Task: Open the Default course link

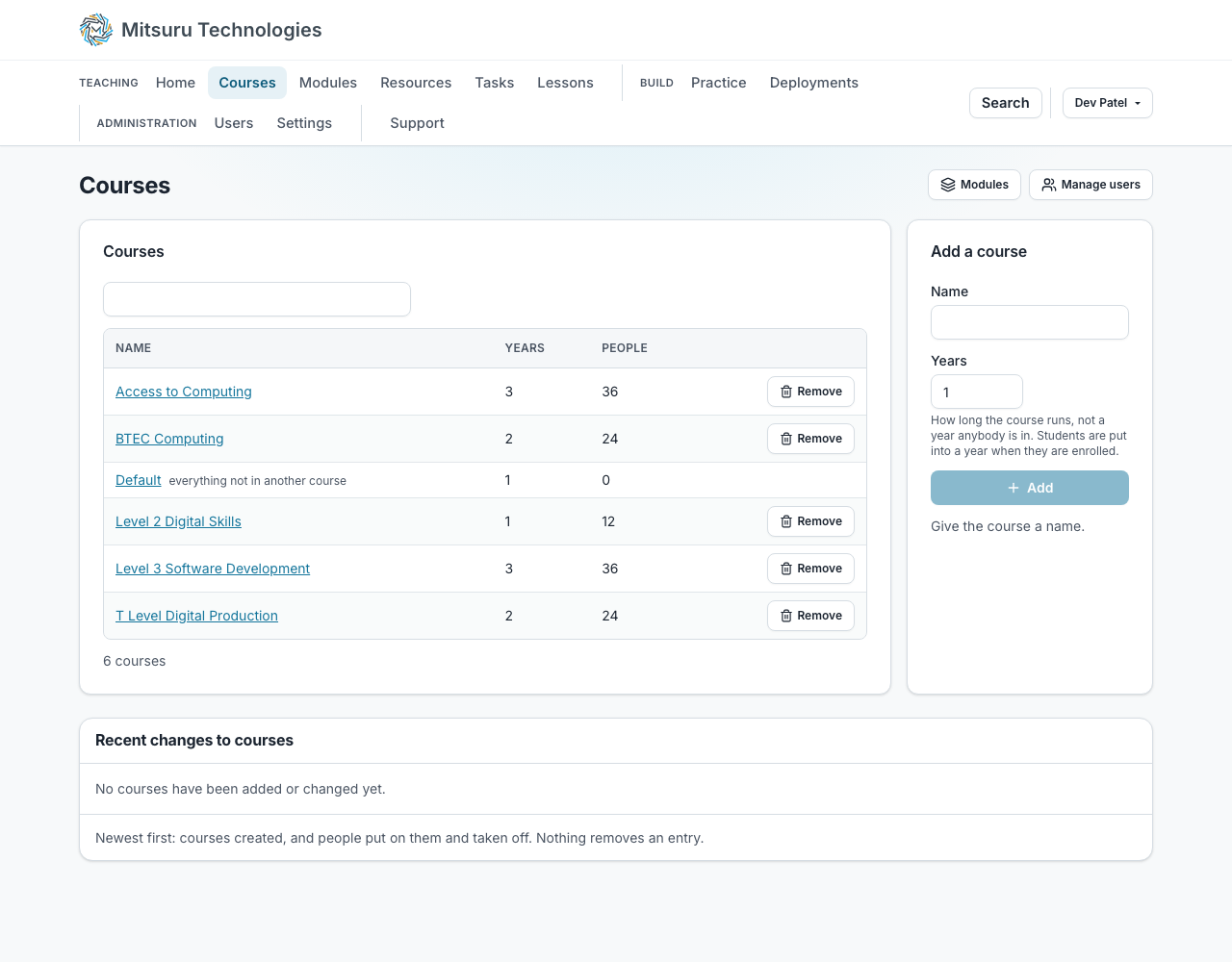Action: pos(139,480)
